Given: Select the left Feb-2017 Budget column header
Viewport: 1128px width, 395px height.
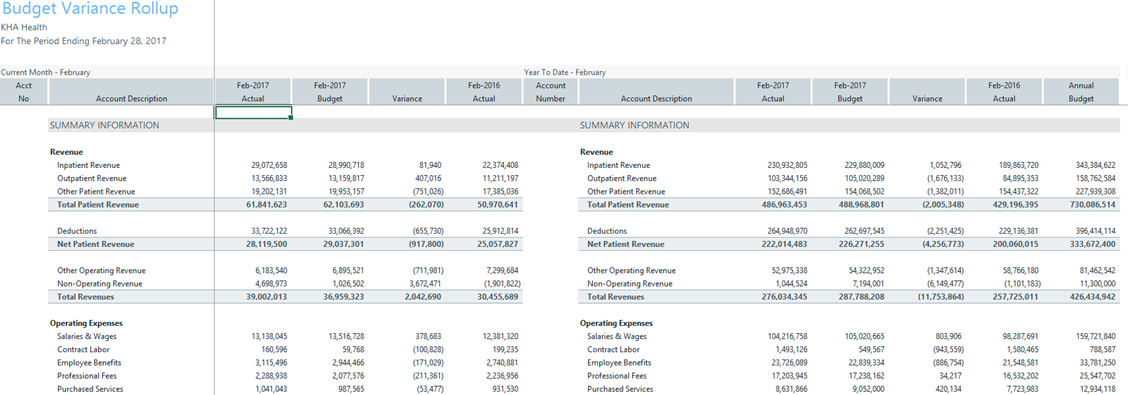Looking at the screenshot, I should coord(329,91).
